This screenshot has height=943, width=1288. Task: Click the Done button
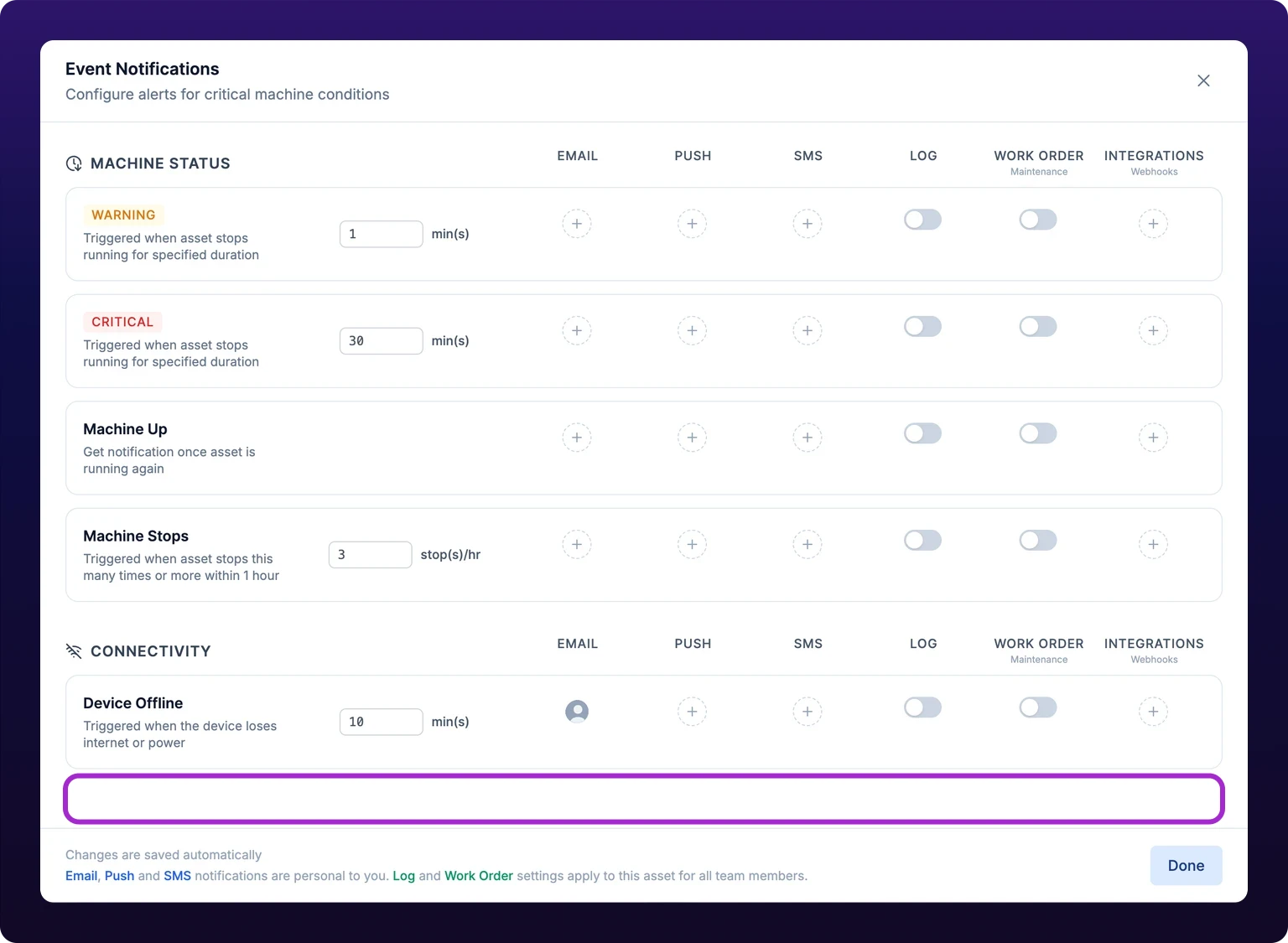click(1186, 866)
